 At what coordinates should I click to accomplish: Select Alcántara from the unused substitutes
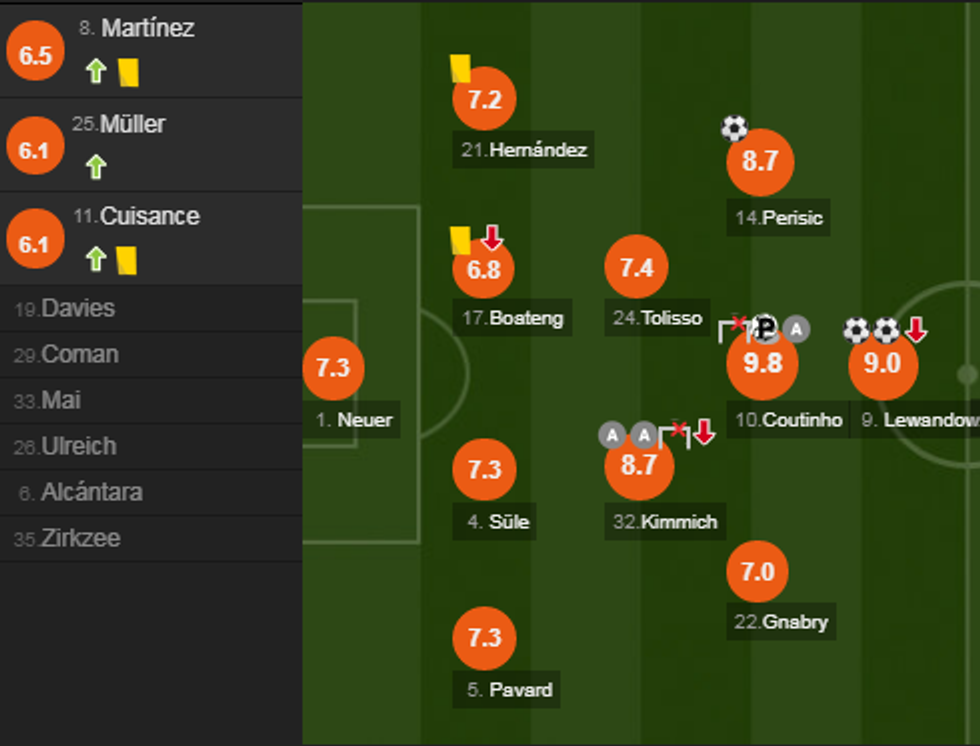click(x=91, y=493)
